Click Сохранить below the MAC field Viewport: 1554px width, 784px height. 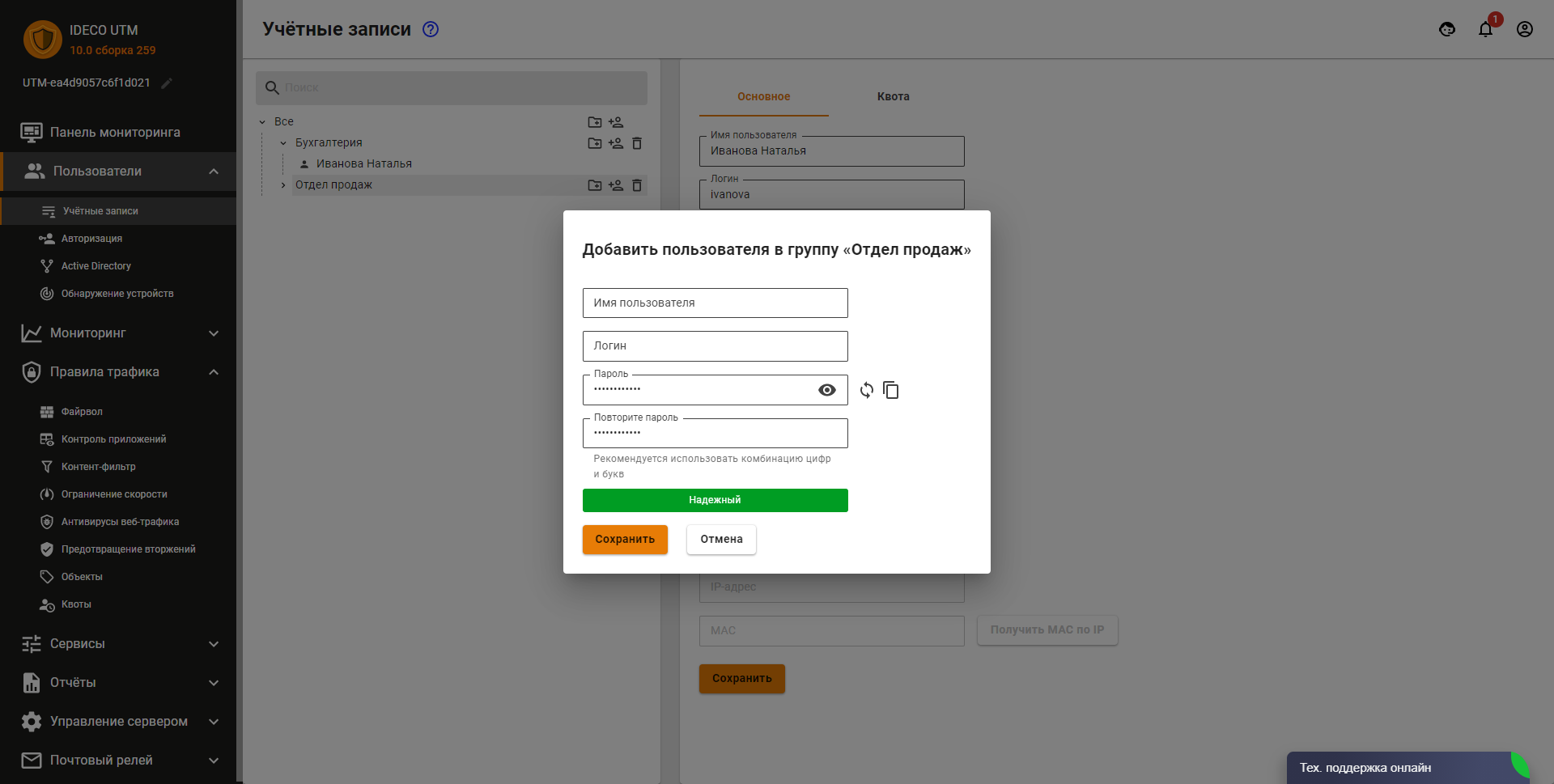click(742, 679)
